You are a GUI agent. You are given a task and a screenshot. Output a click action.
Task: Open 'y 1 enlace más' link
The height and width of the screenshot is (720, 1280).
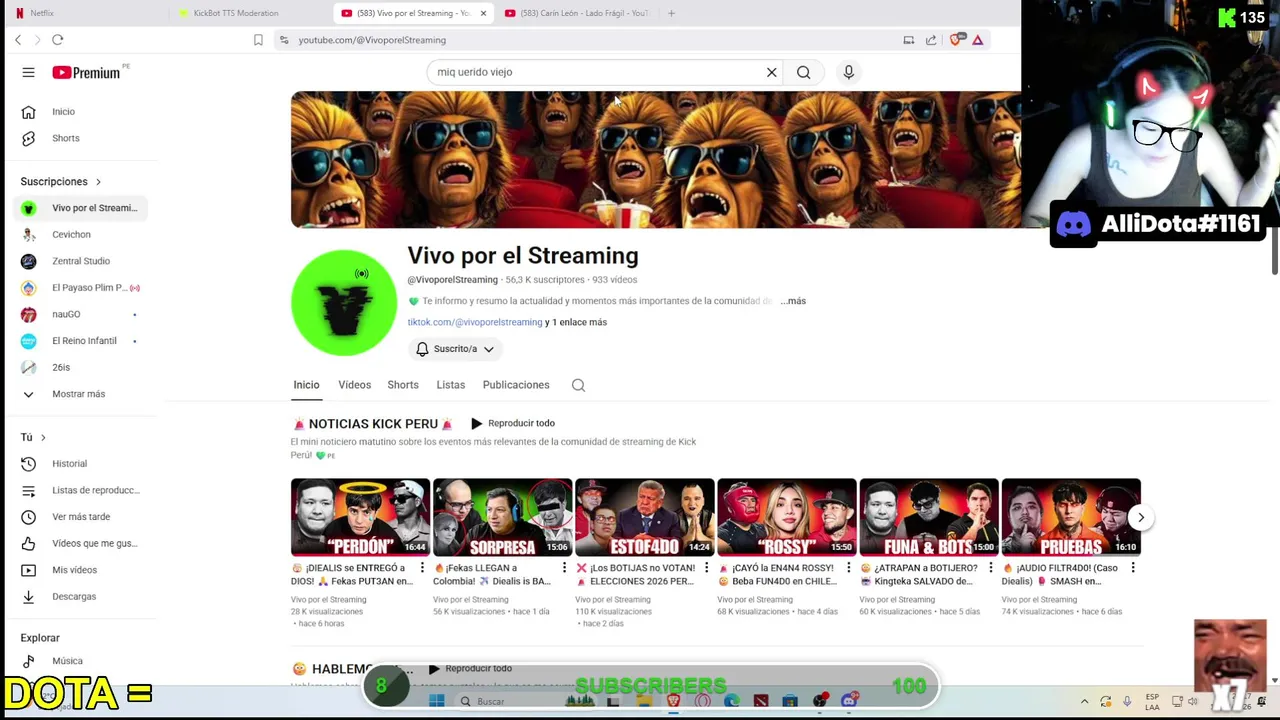(576, 322)
